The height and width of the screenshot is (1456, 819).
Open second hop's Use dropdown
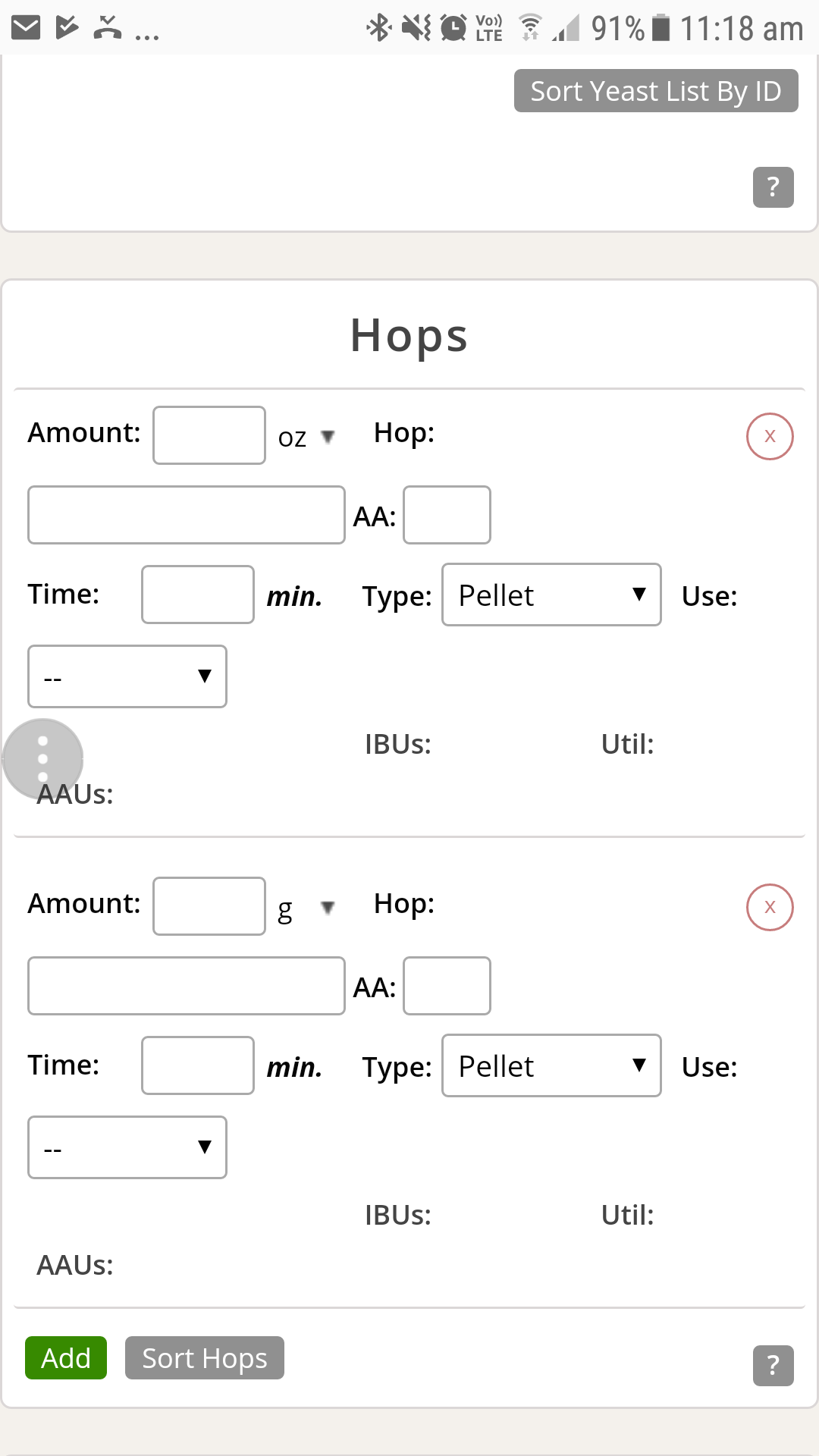pyautogui.click(x=127, y=1147)
